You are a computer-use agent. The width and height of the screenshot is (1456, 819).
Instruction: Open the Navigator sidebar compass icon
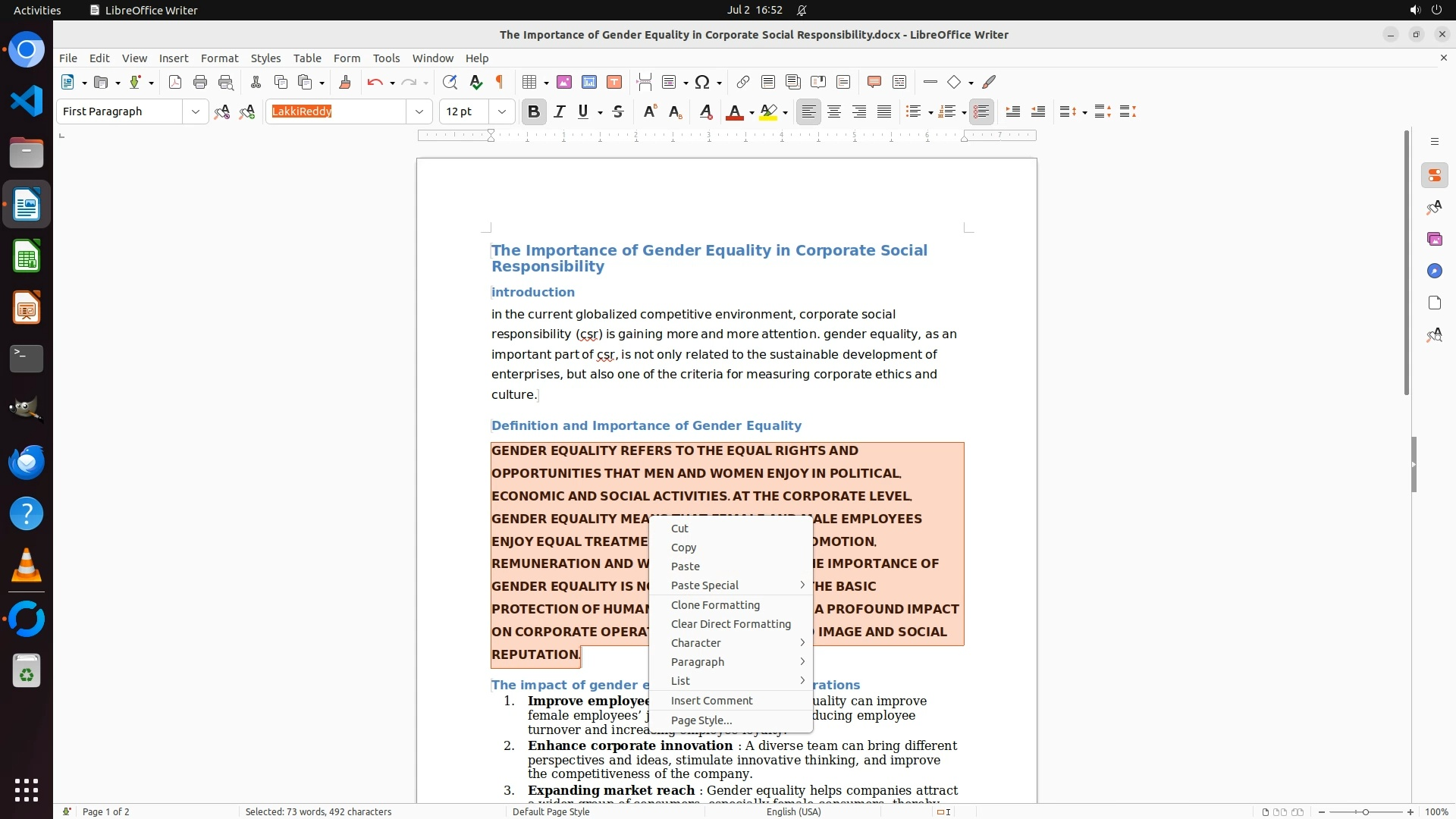1434,271
